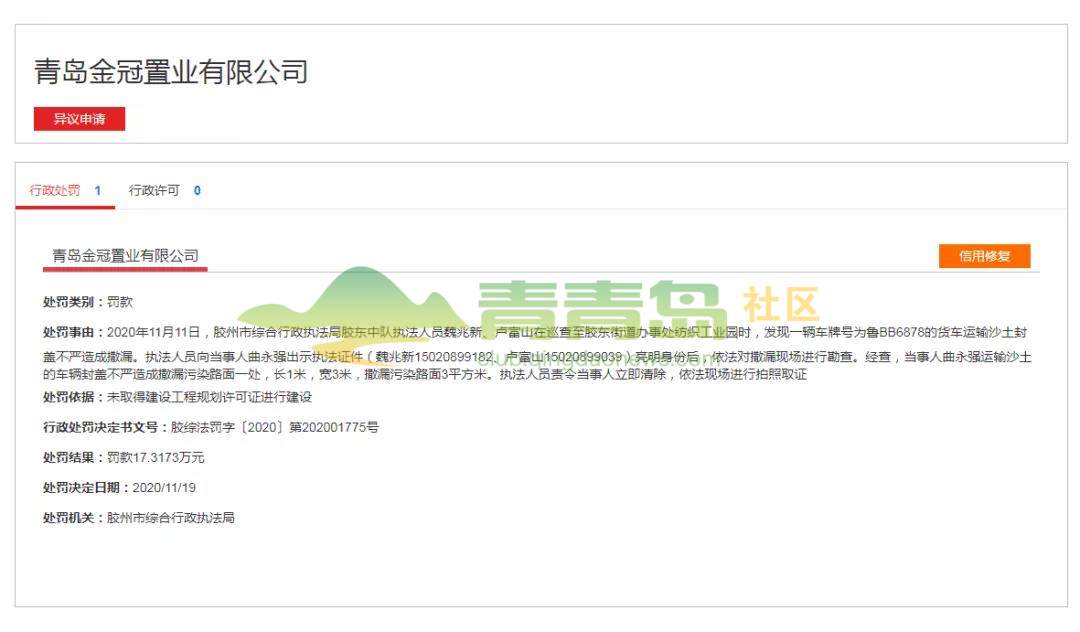The width and height of the screenshot is (1080, 632).
Task: Click the decision date 2020/11/19
Action: (164, 487)
